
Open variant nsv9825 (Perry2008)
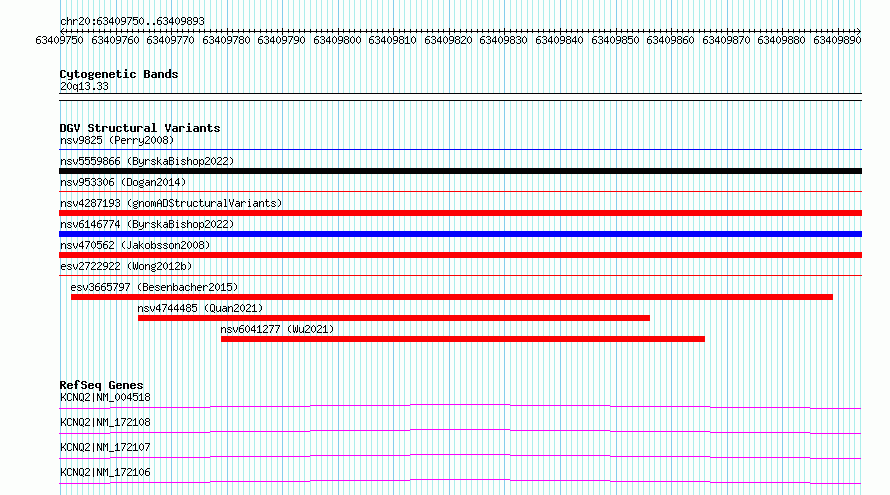point(117,140)
